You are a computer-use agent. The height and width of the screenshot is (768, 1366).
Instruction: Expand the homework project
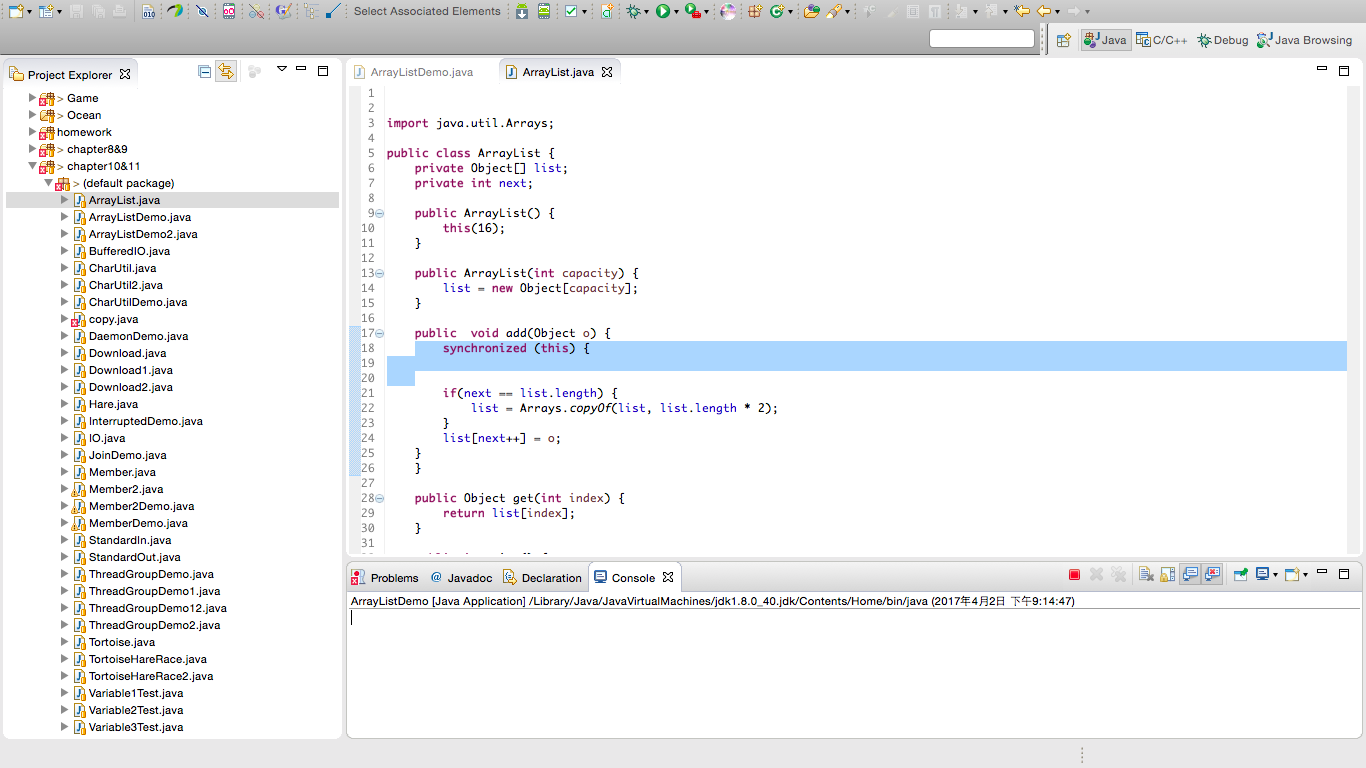coord(32,132)
